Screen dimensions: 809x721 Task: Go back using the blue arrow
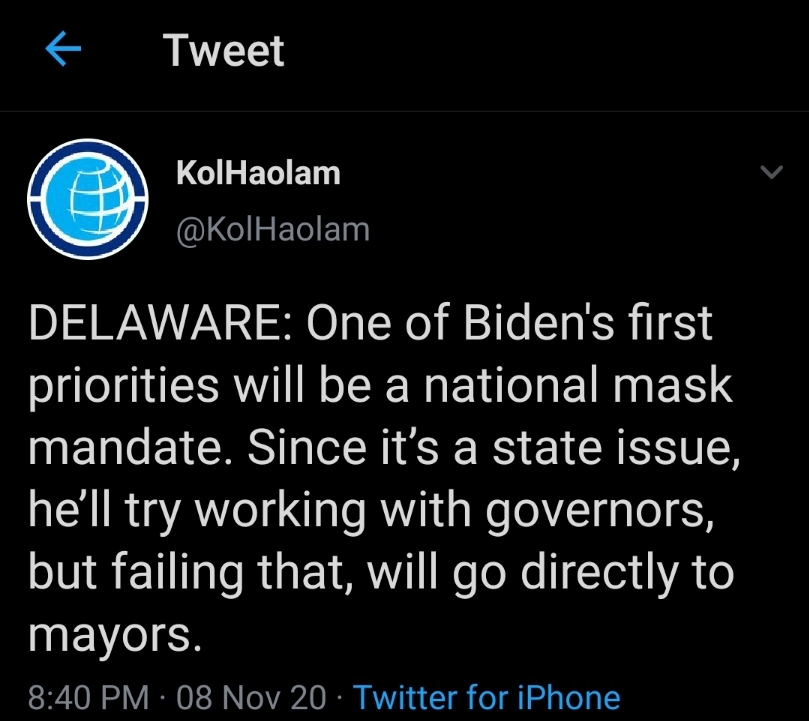pyautogui.click(x=62, y=50)
